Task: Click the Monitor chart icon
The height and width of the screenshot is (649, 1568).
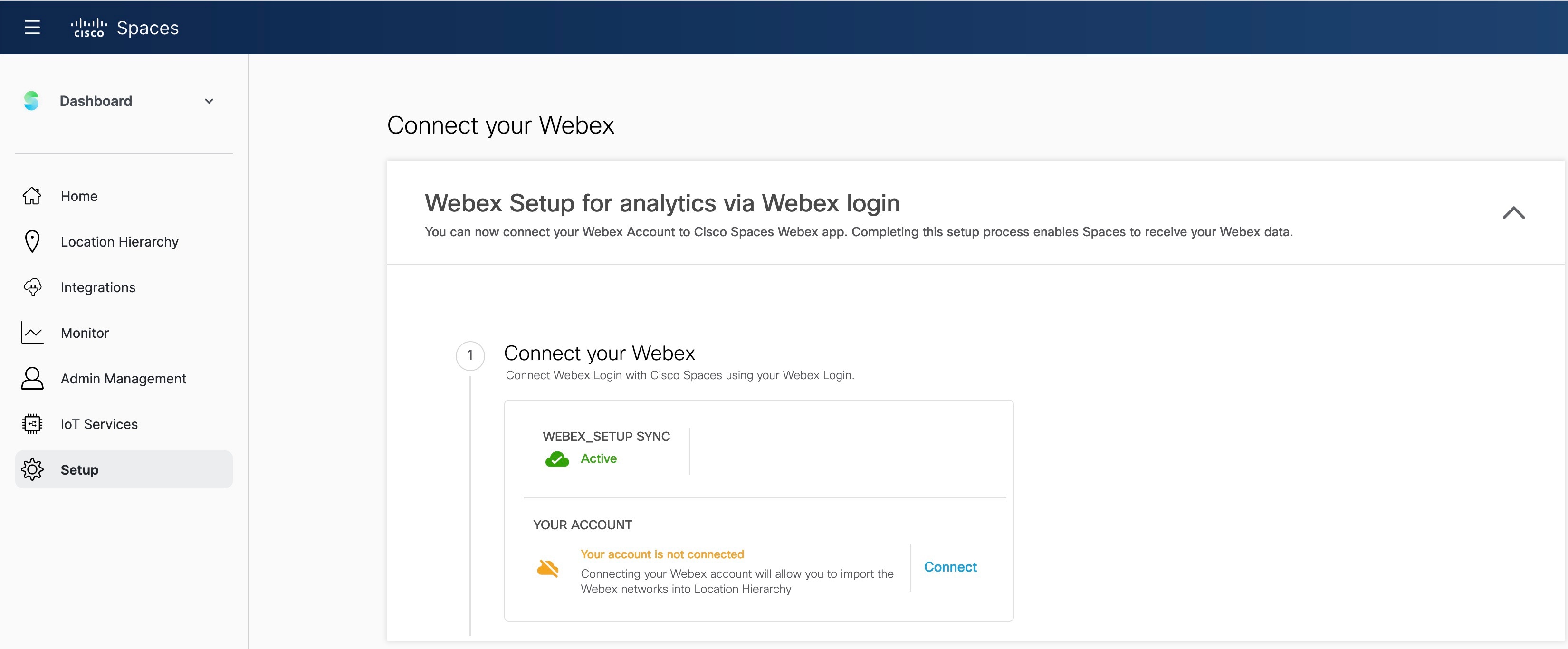Action: 32,333
